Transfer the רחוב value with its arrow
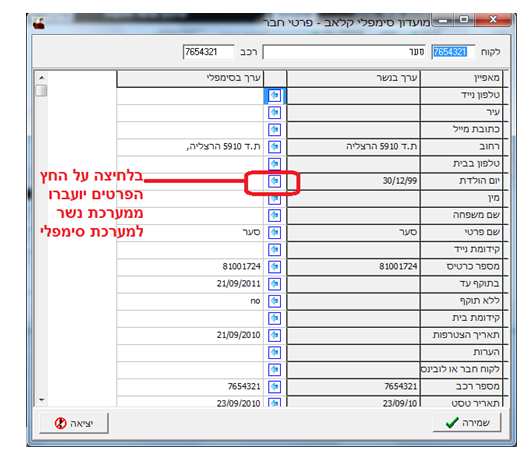Screen dimensions: 532x461 pyautogui.click(x=274, y=147)
